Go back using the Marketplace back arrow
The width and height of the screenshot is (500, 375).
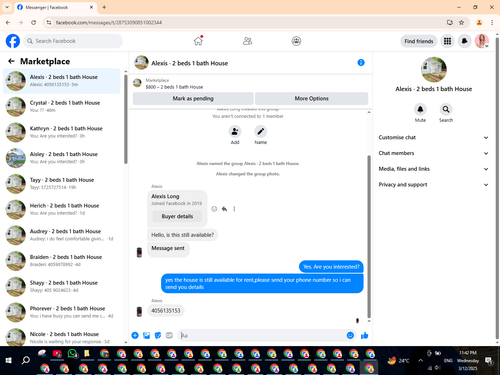pos(11,61)
